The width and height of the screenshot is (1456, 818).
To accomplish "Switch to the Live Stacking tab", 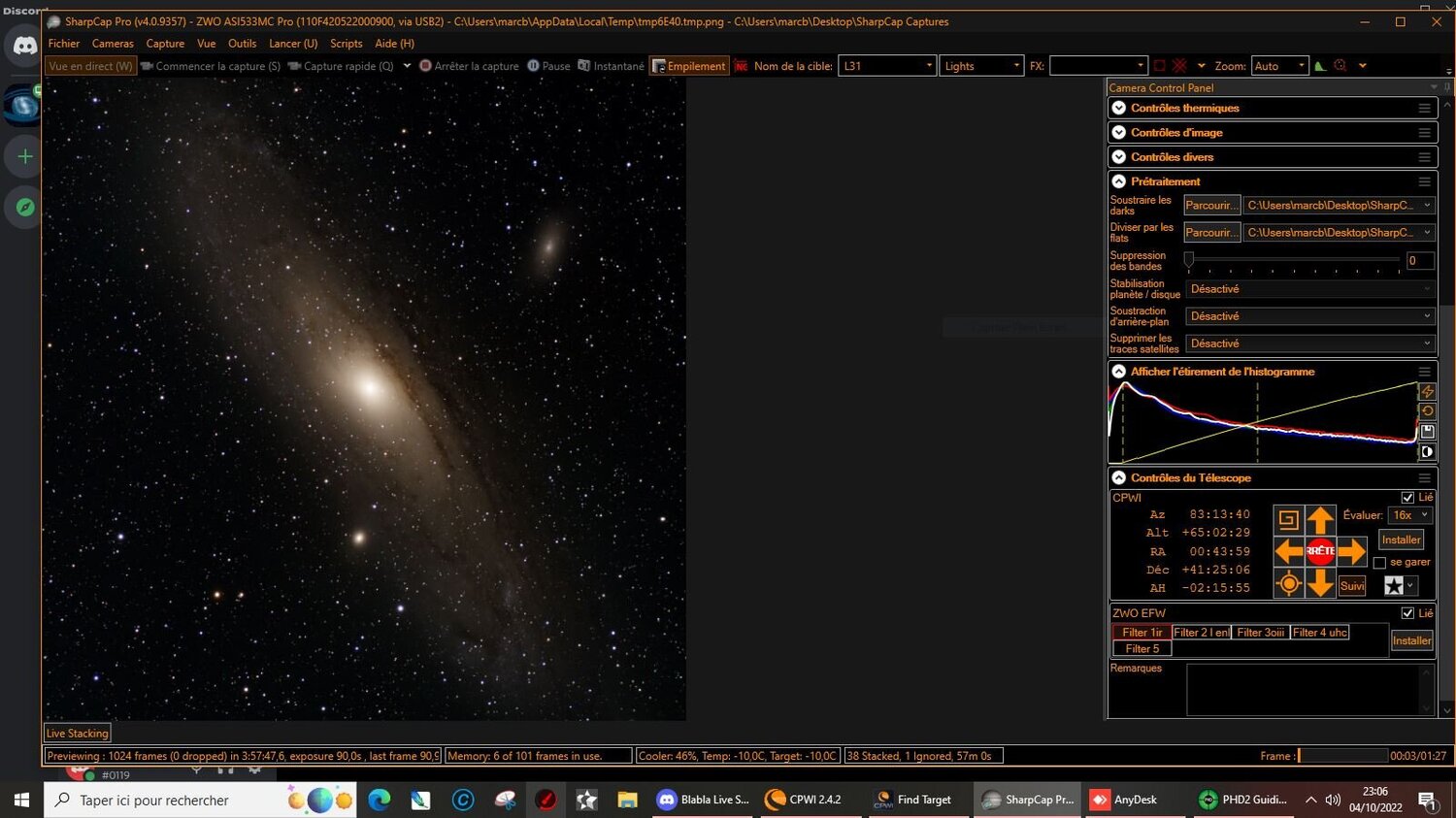I will coord(78,734).
